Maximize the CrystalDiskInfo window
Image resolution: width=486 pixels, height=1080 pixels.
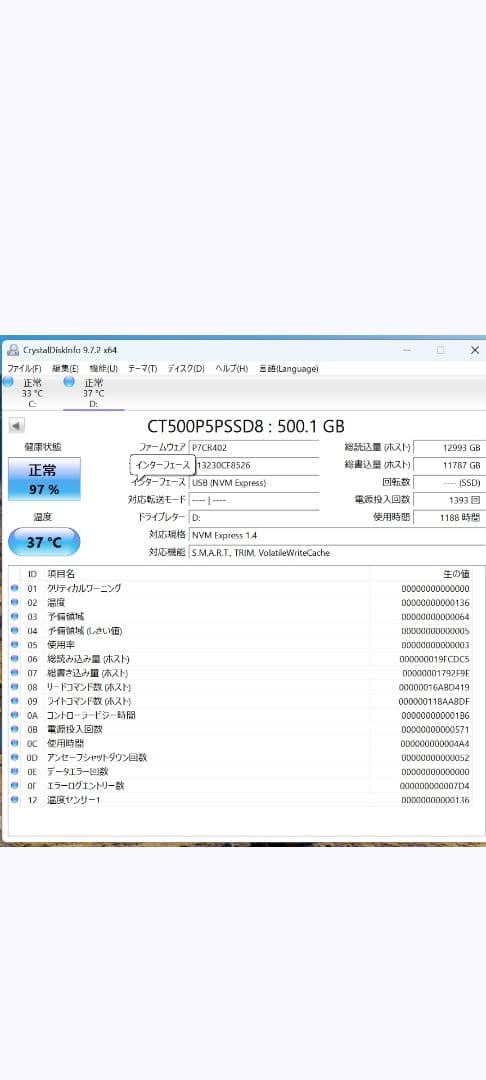441,350
